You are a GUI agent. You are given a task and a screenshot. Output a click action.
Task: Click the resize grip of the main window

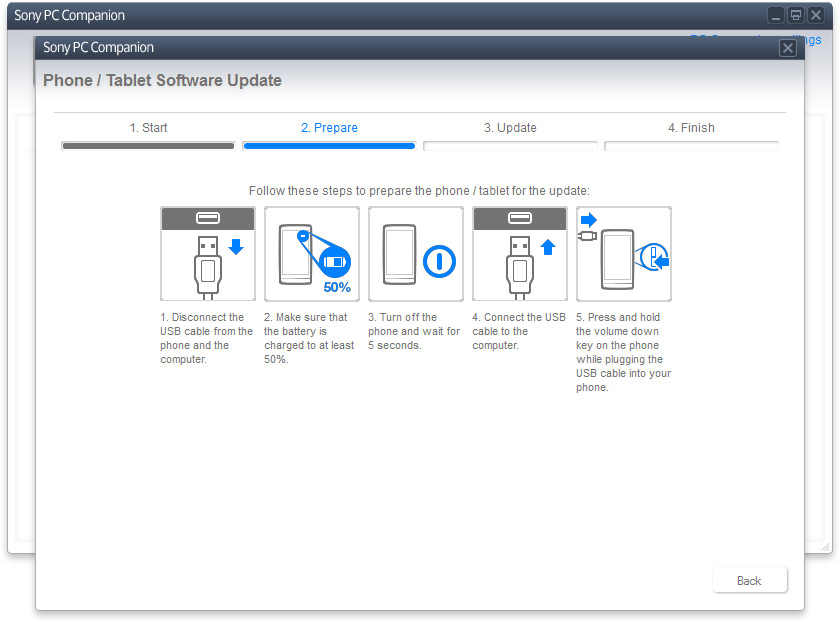coord(827,547)
